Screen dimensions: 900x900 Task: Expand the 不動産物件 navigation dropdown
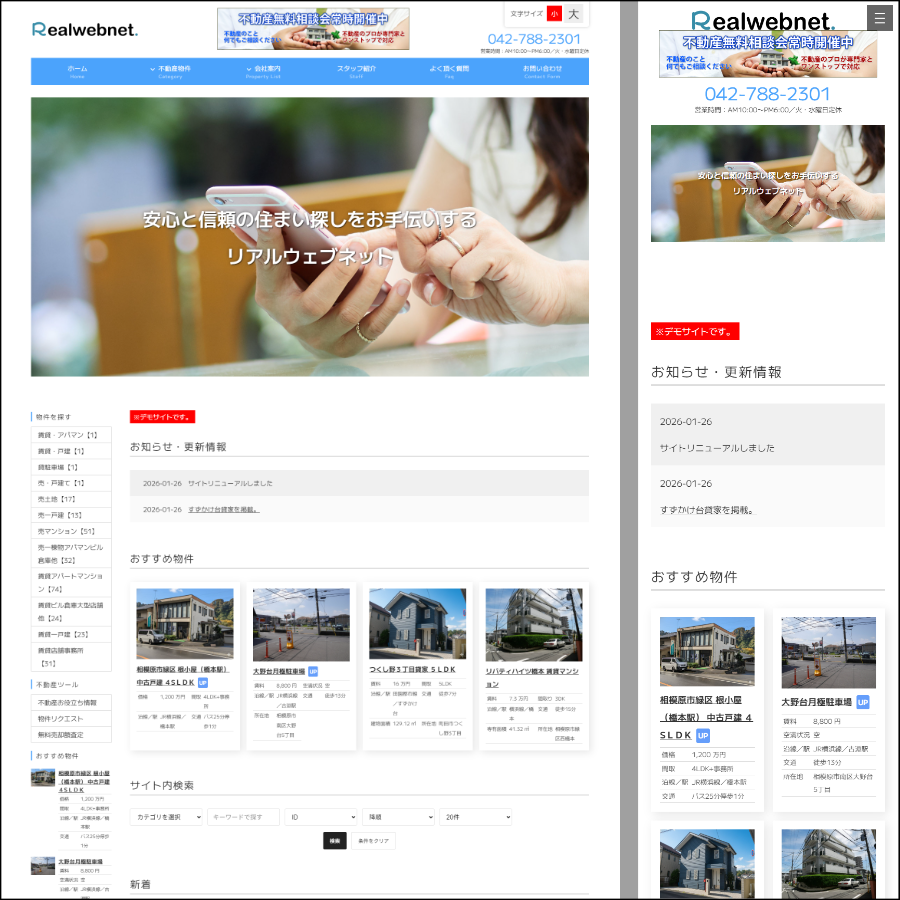(x=172, y=71)
